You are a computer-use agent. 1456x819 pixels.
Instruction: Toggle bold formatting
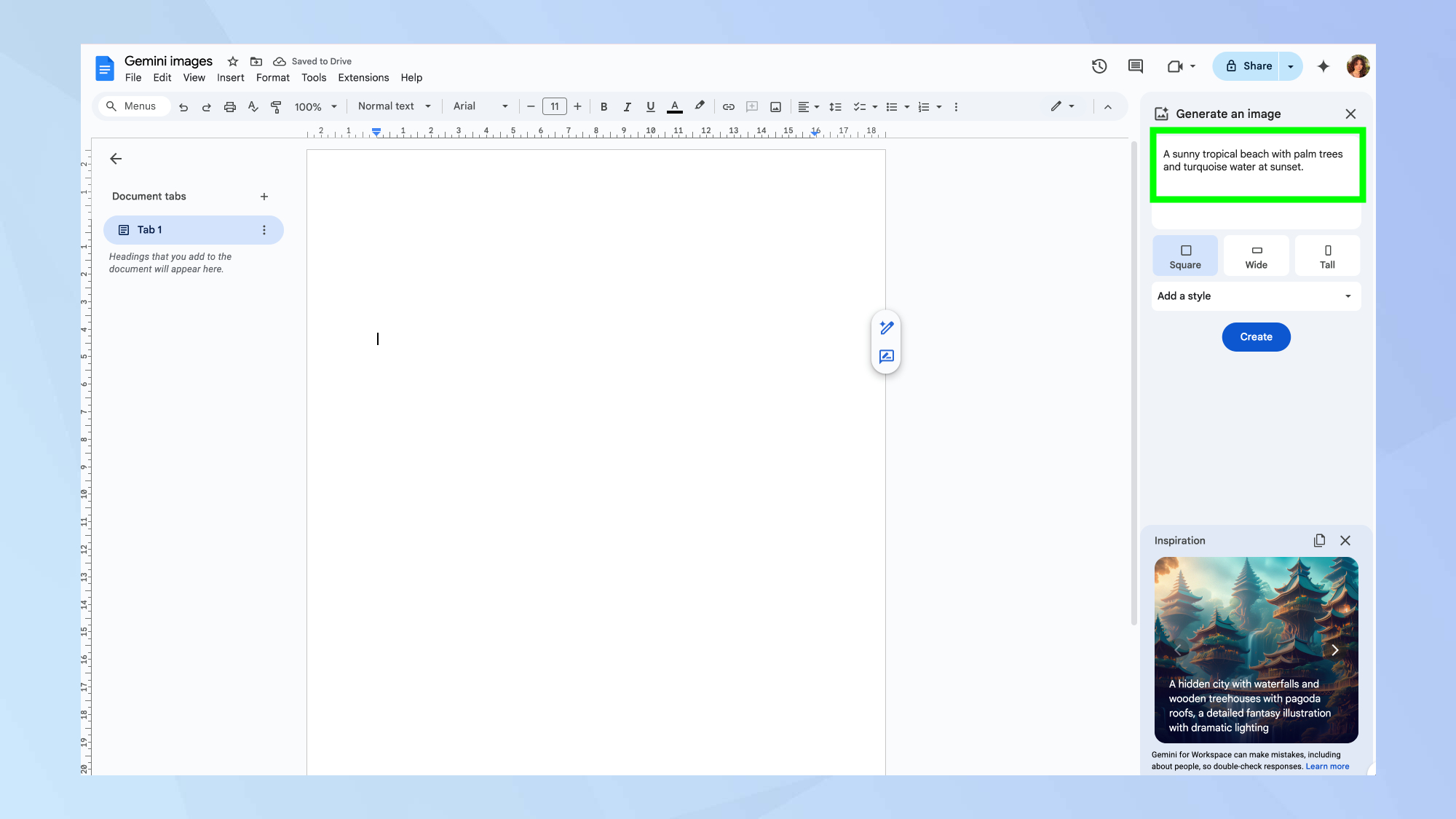click(604, 107)
